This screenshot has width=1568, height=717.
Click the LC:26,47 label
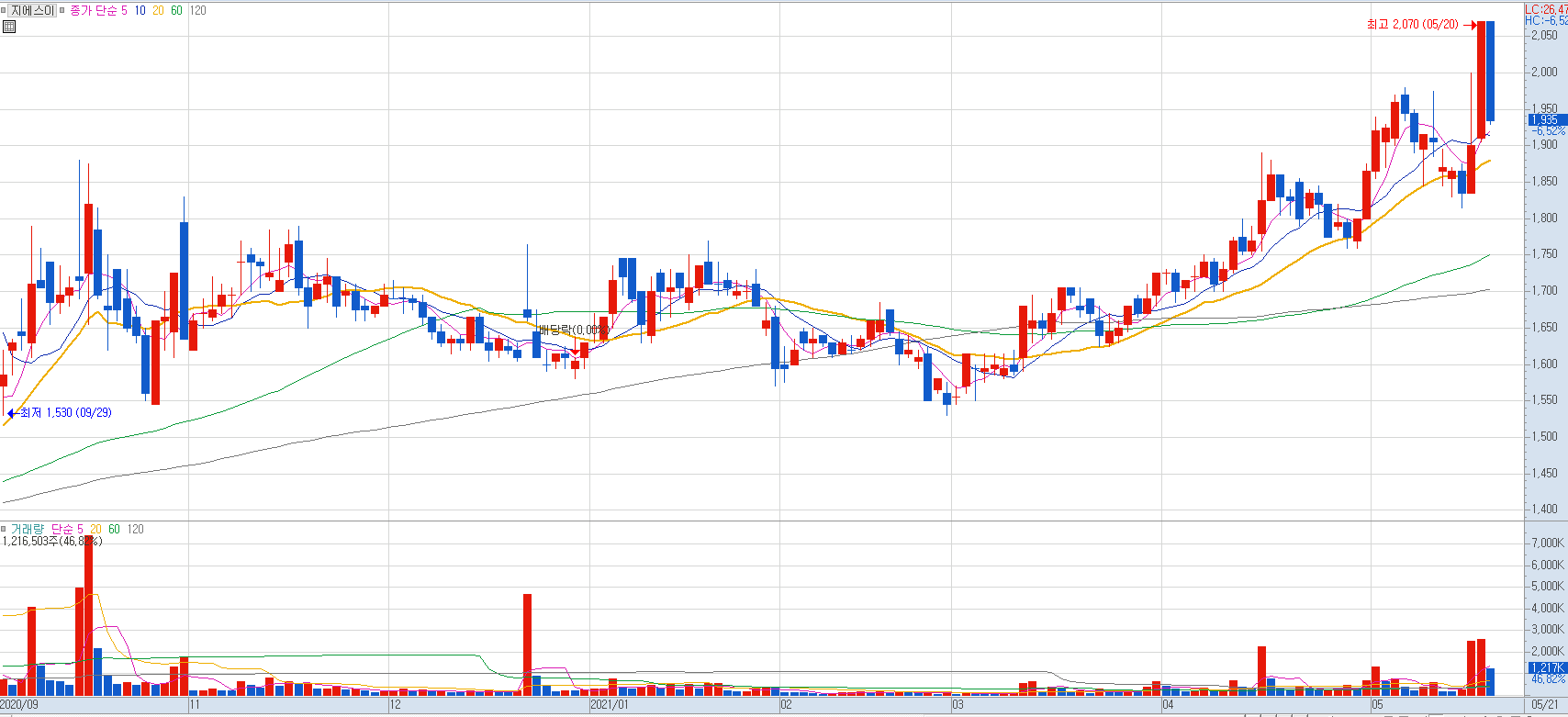click(x=1546, y=9)
